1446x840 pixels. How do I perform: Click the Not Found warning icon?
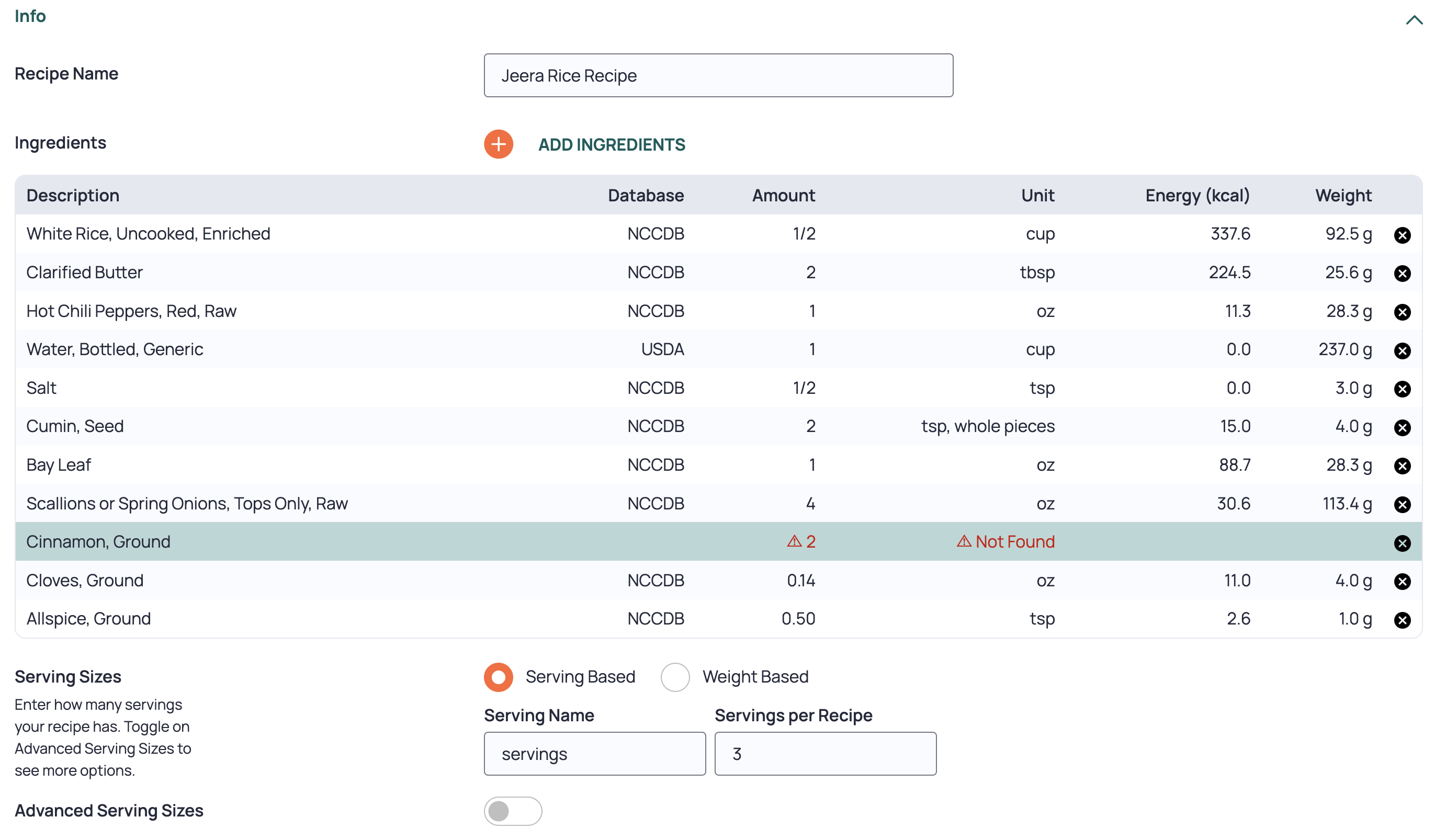(x=964, y=541)
